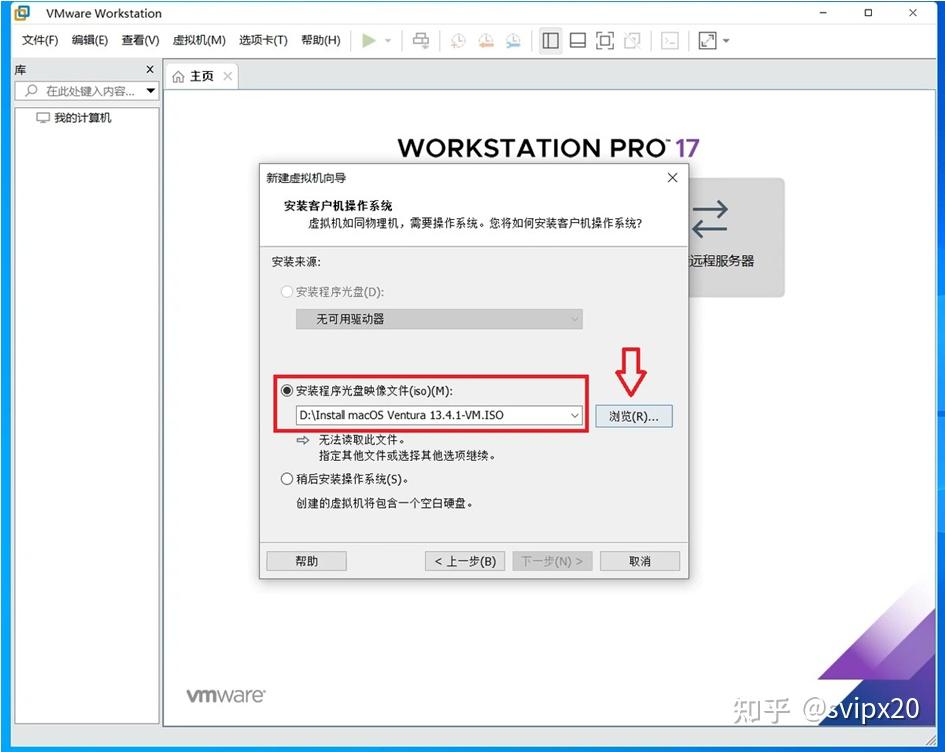
Task: Open the 编辑(E) menu
Action: 90,40
